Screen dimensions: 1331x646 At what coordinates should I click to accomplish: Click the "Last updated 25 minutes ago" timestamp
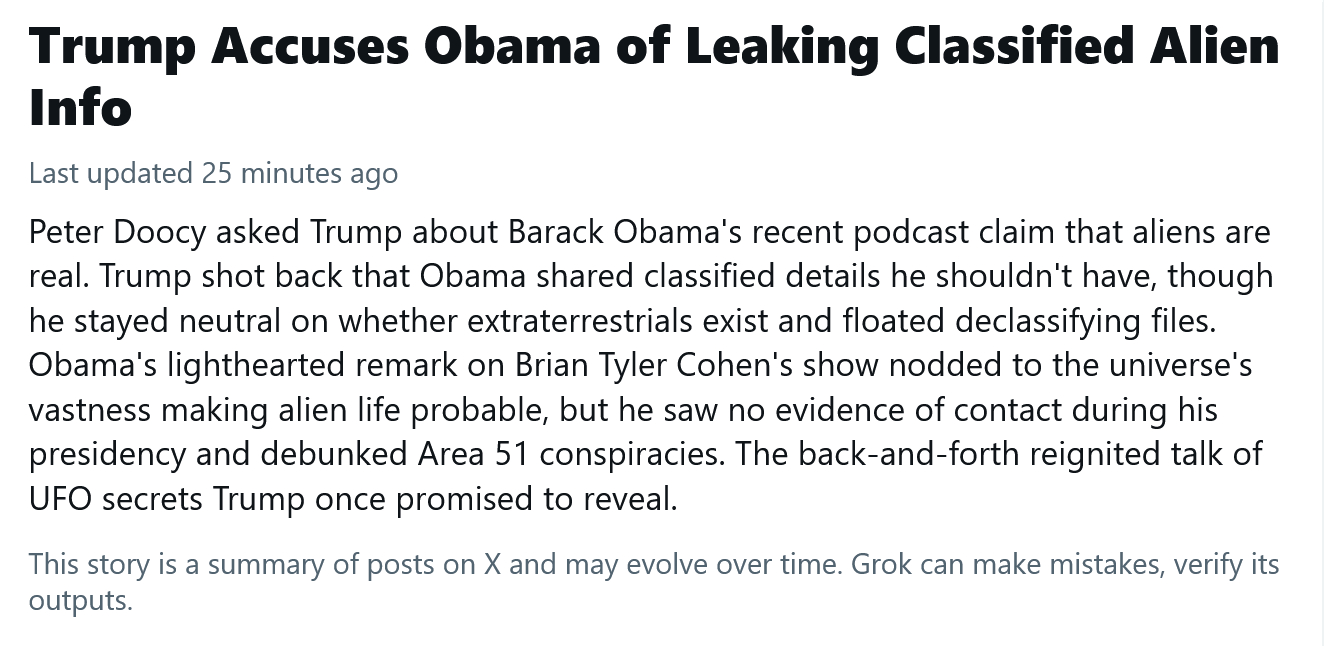click(213, 173)
